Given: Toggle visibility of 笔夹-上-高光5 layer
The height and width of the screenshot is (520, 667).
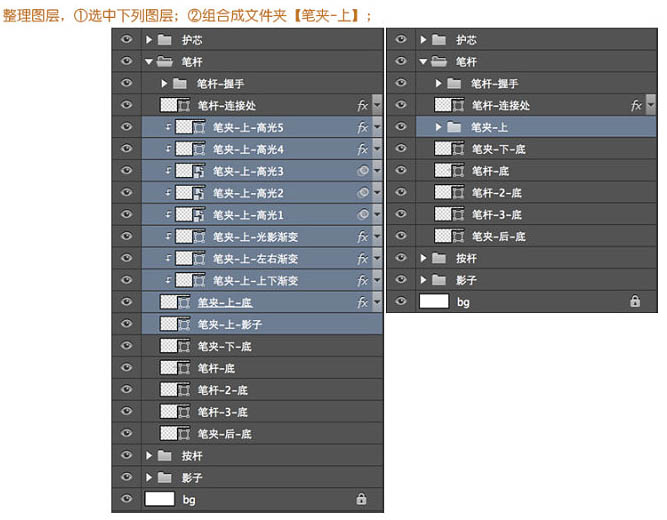Looking at the screenshot, I should (x=126, y=127).
